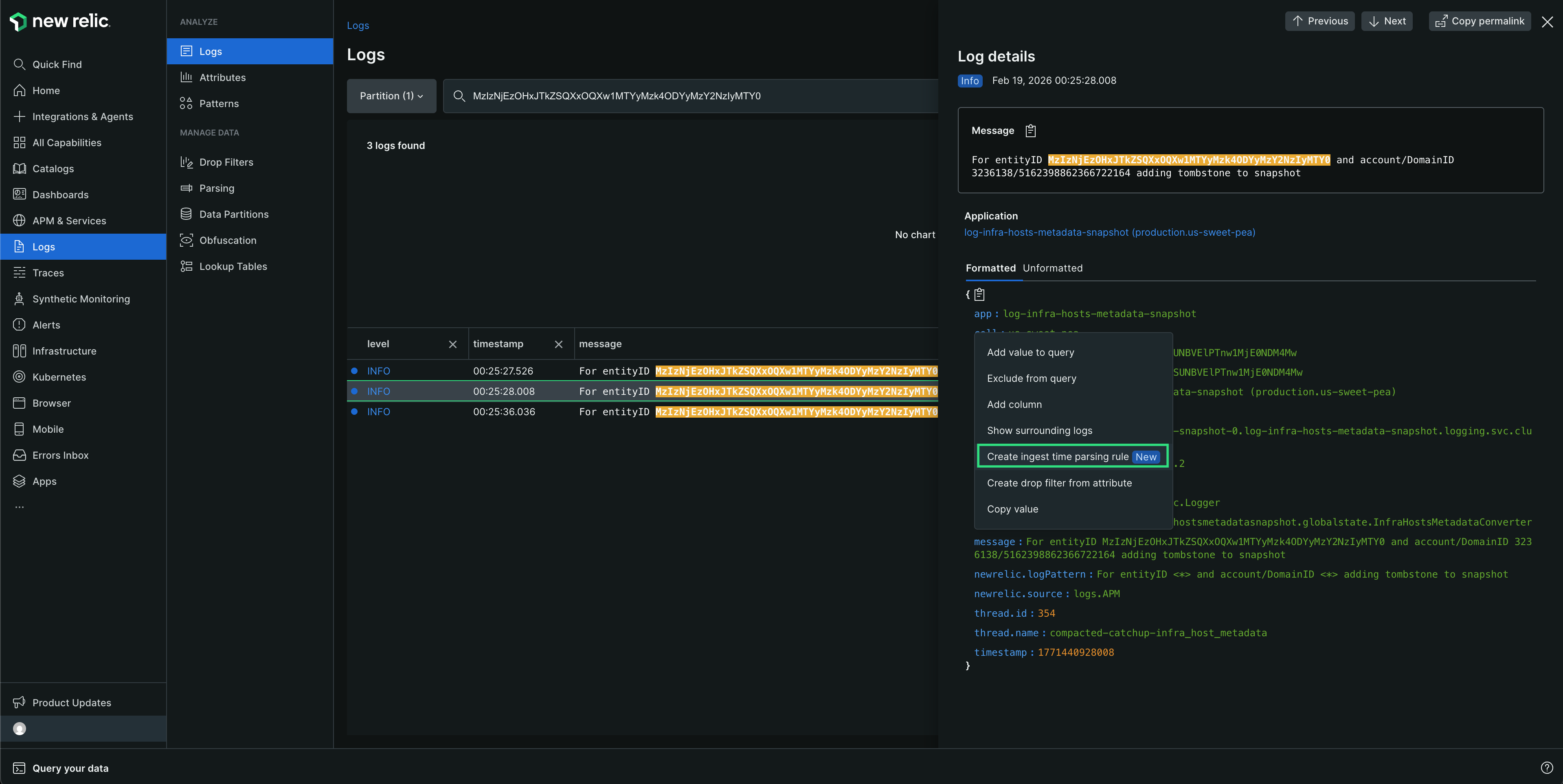Close the Log details panel
Image resolution: width=1563 pixels, height=784 pixels.
coord(1547,22)
